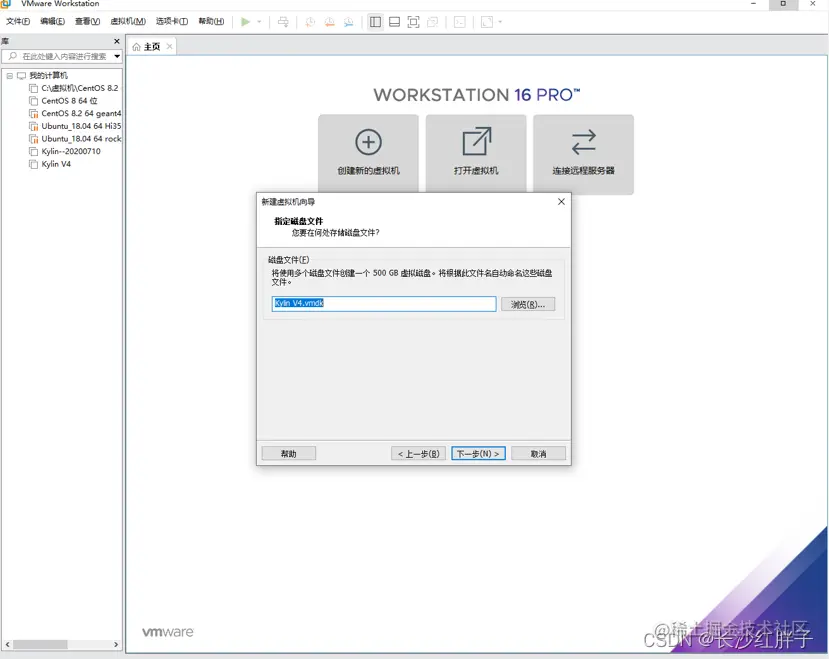The image size is (829, 659).
Task: Click the disk file name input field
Action: [x=384, y=304]
